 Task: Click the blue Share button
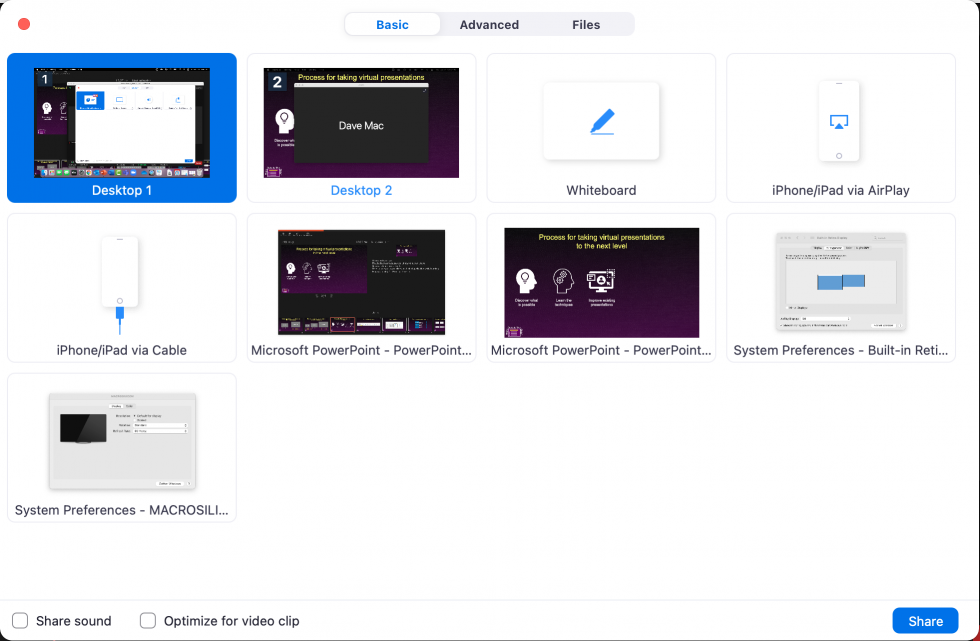(925, 621)
